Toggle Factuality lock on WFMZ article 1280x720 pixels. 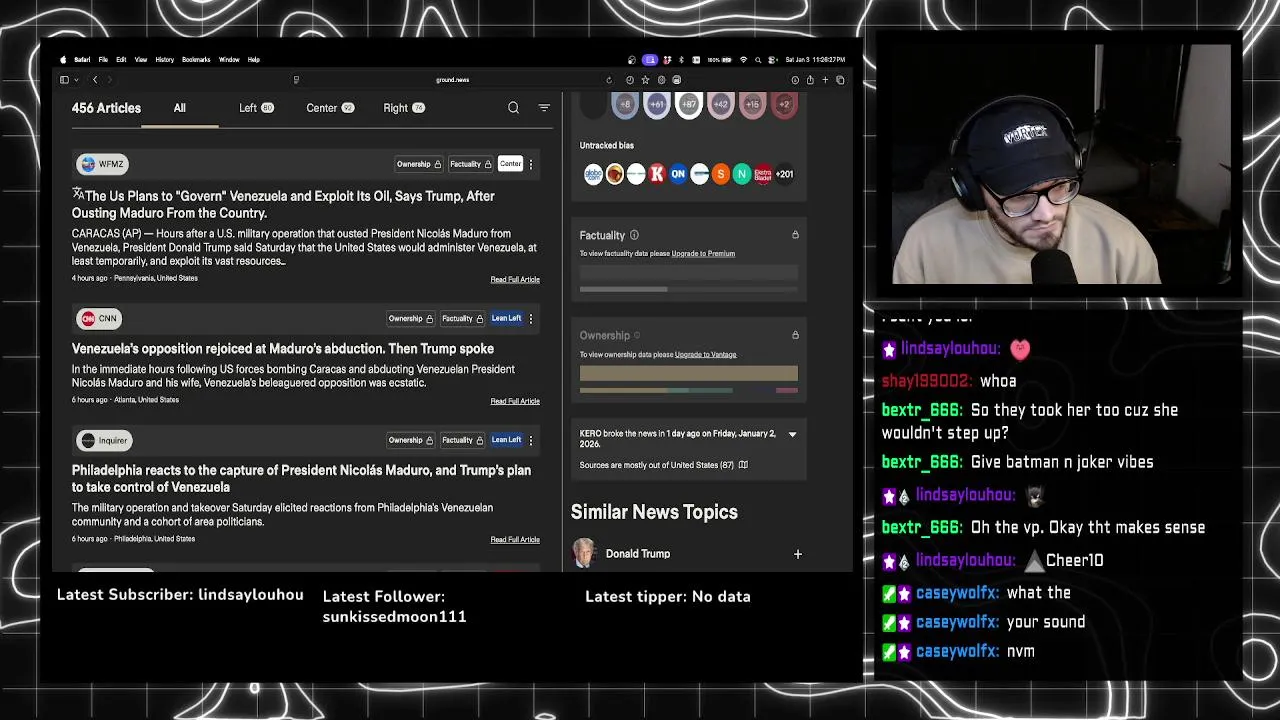470,164
